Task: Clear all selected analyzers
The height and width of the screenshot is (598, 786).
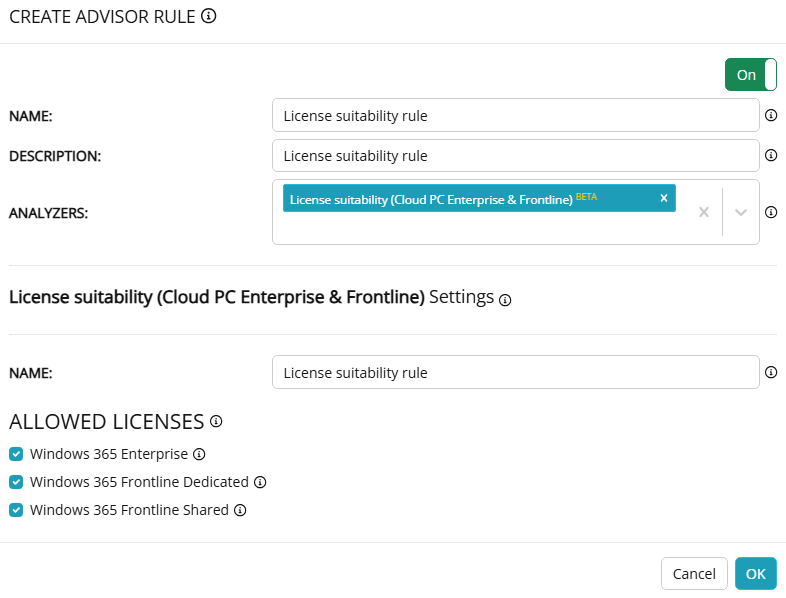Action: coord(704,212)
